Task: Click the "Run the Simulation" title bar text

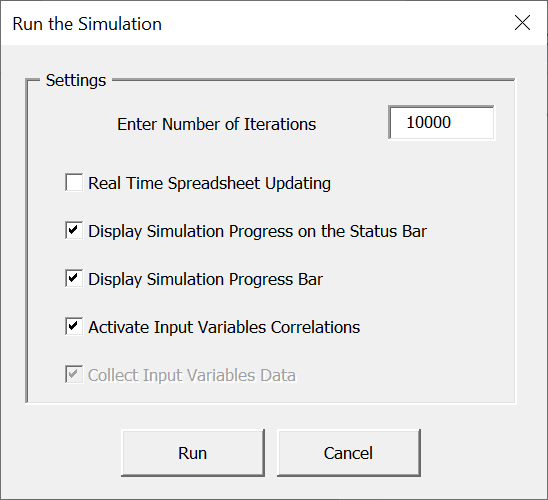Action: coord(87,24)
